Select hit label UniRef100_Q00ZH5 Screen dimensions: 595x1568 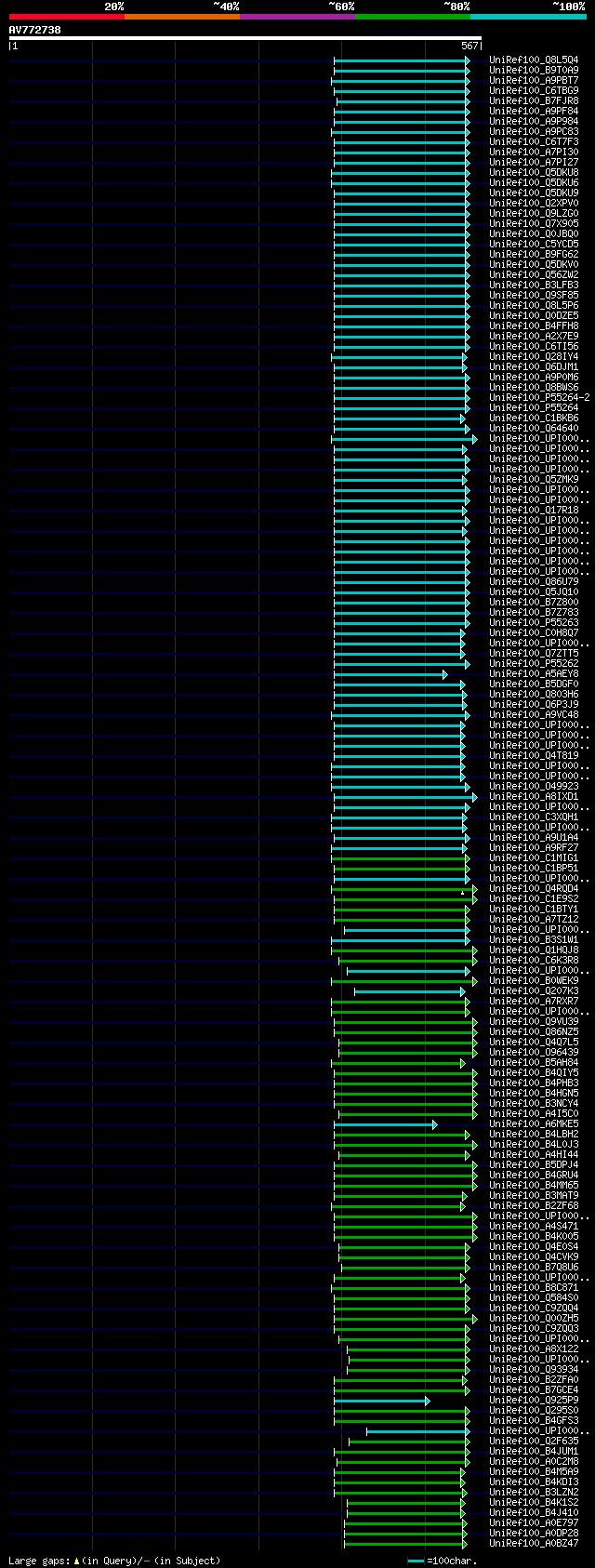pyautogui.click(x=534, y=1318)
